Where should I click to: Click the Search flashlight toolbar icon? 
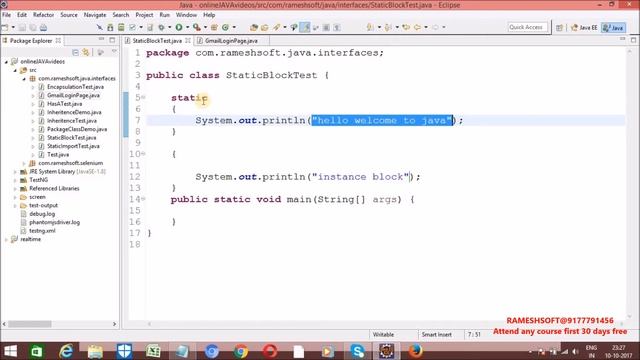277,27
